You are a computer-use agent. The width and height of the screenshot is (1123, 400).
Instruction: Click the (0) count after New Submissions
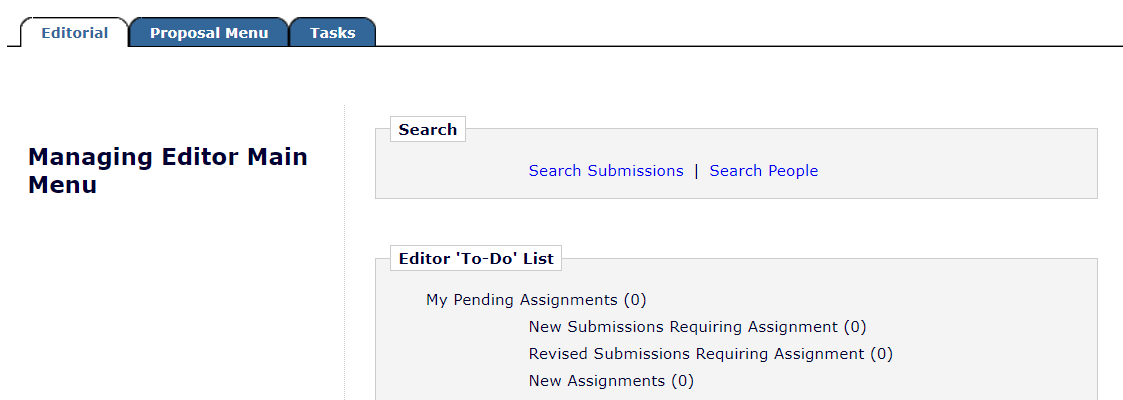855,327
